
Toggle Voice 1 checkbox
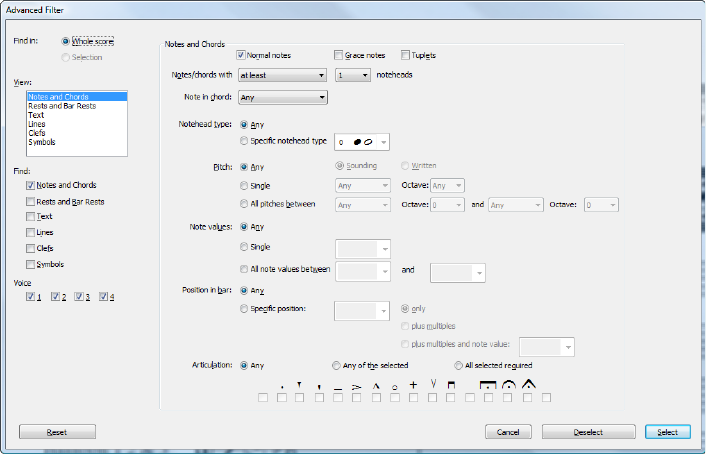coord(31,296)
